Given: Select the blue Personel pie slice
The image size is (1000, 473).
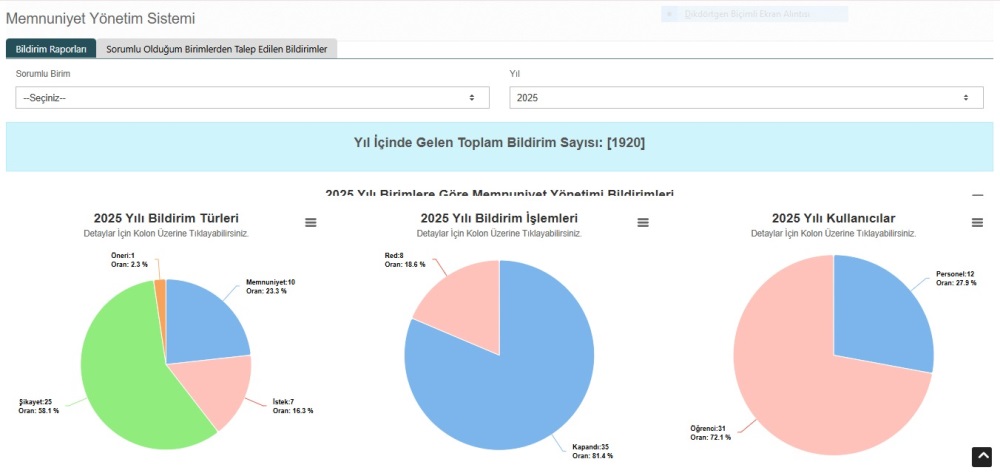Looking at the screenshot, I should tap(880, 315).
